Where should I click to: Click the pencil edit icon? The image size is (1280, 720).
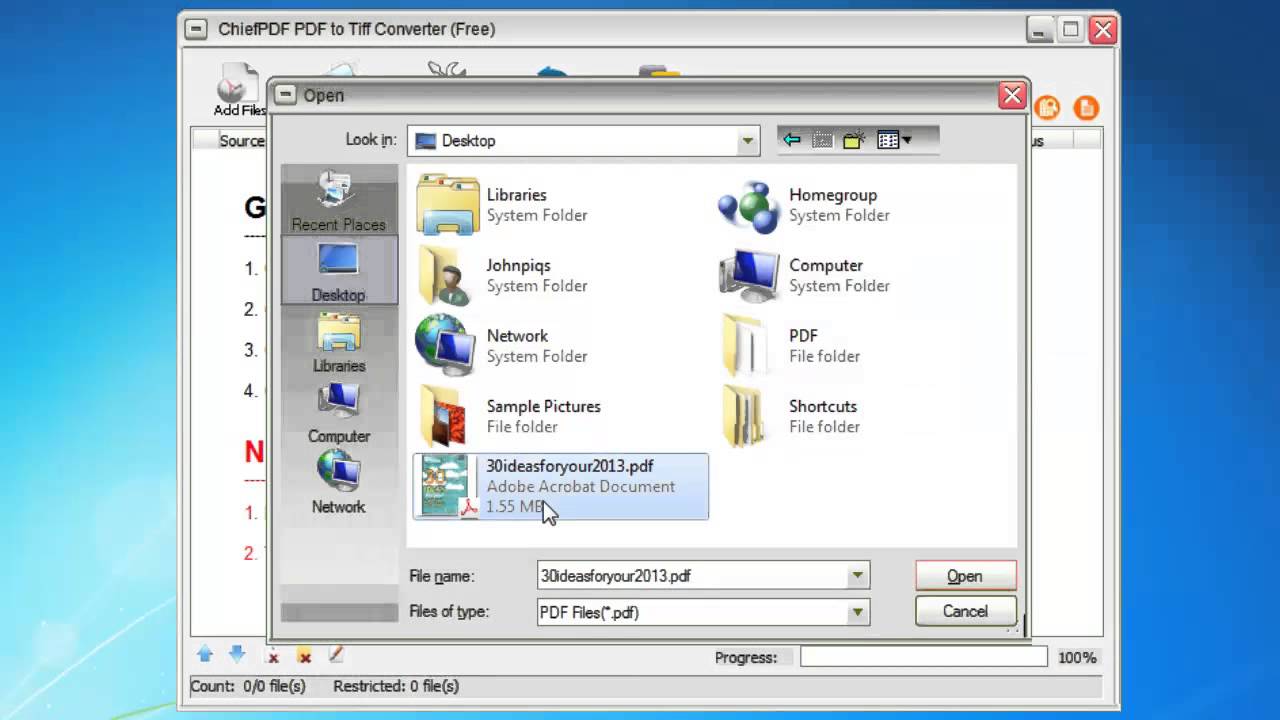click(x=336, y=654)
